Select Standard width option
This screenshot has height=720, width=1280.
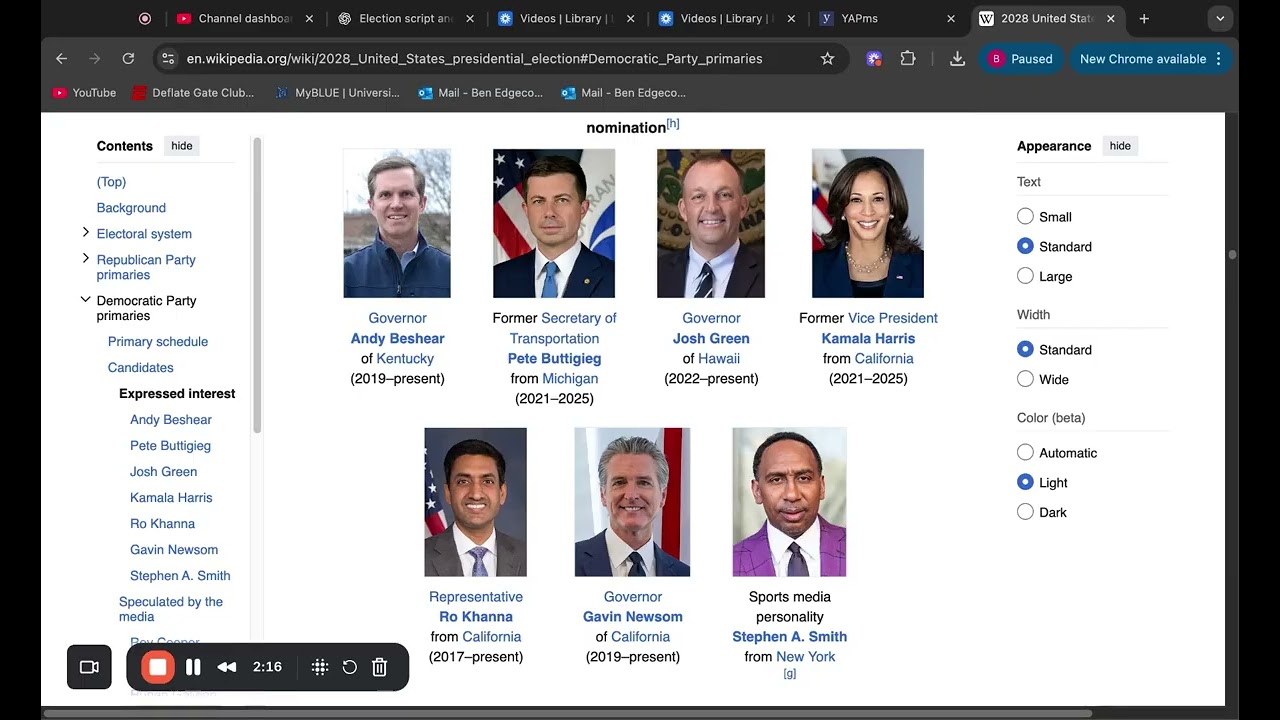click(x=1025, y=349)
